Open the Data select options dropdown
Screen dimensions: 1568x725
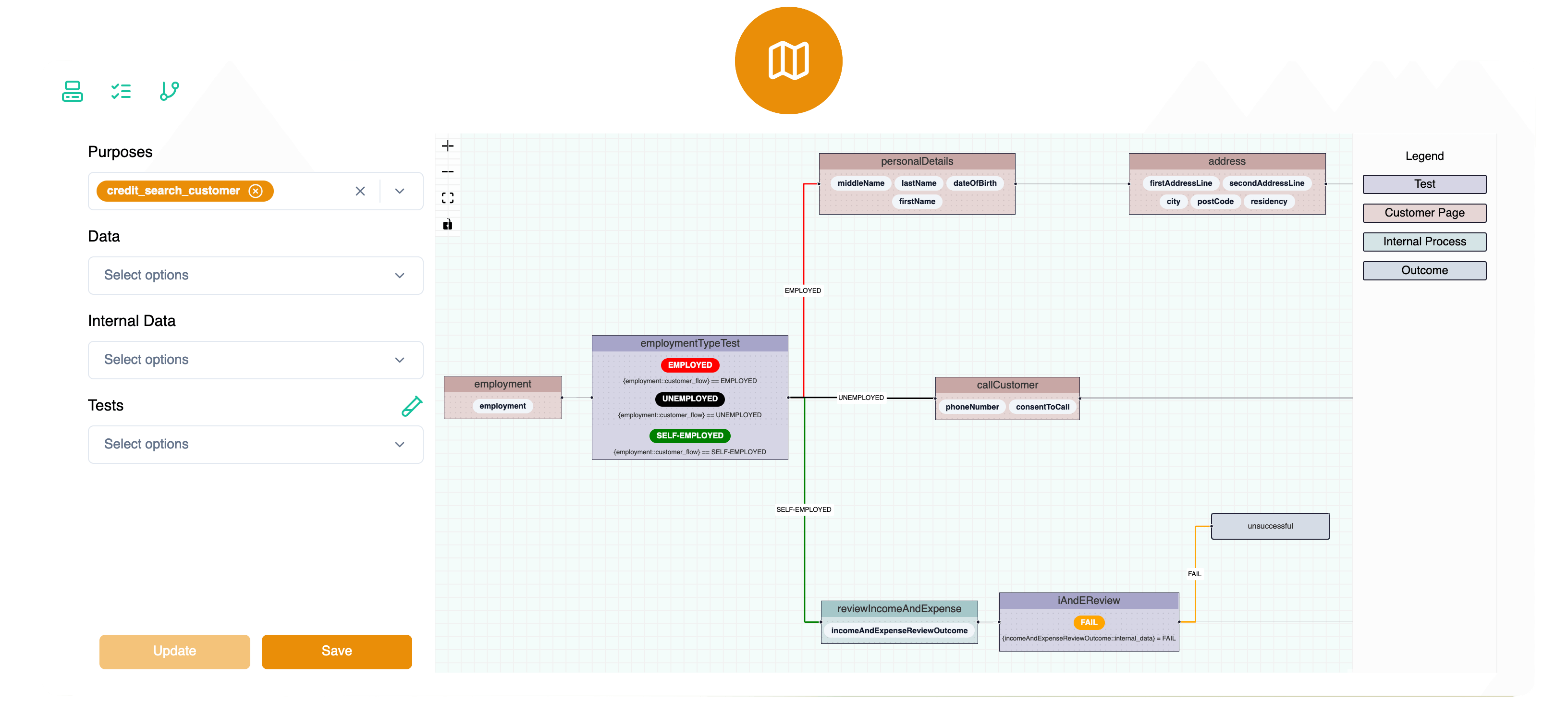pos(256,276)
